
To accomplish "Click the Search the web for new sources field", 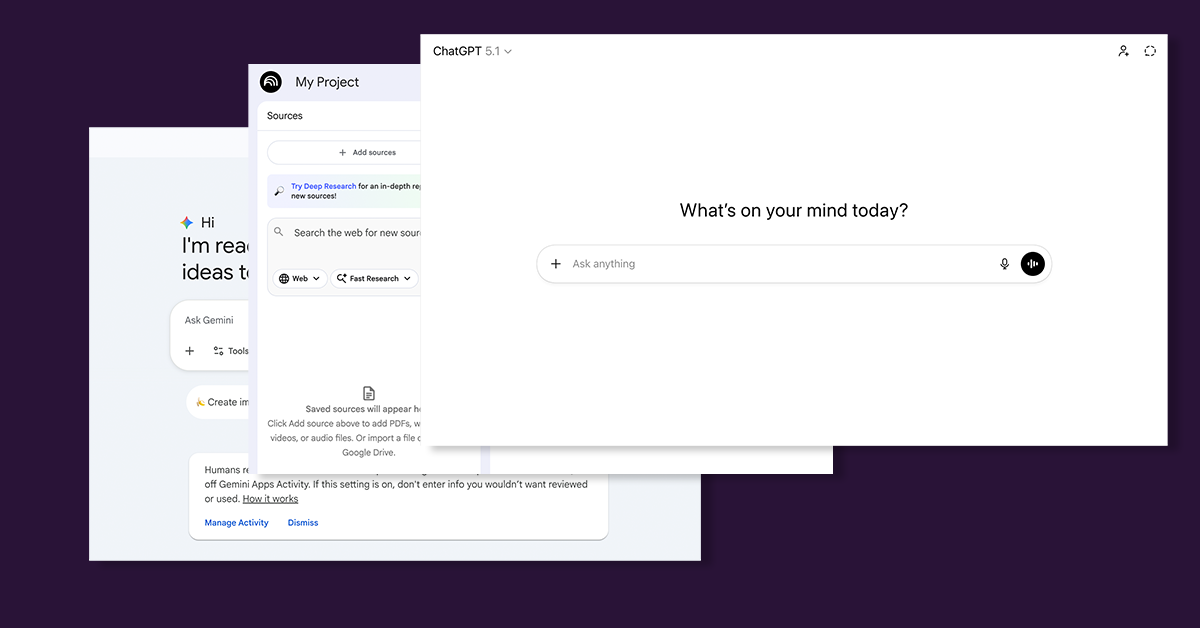I will [345, 232].
